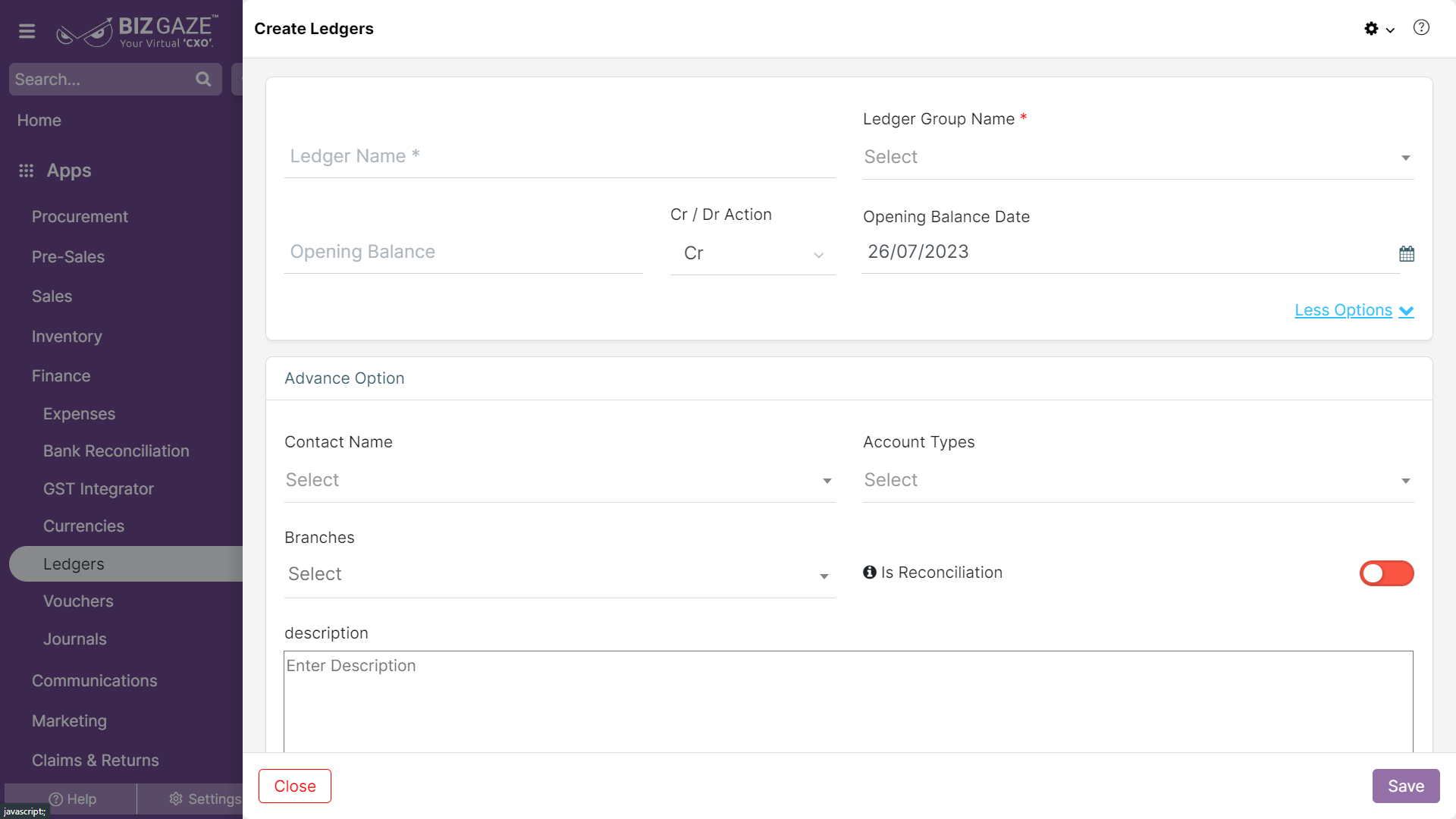Open the Account Types dropdown
Viewport: 1456px width, 819px height.
pyautogui.click(x=1138, y=480)
